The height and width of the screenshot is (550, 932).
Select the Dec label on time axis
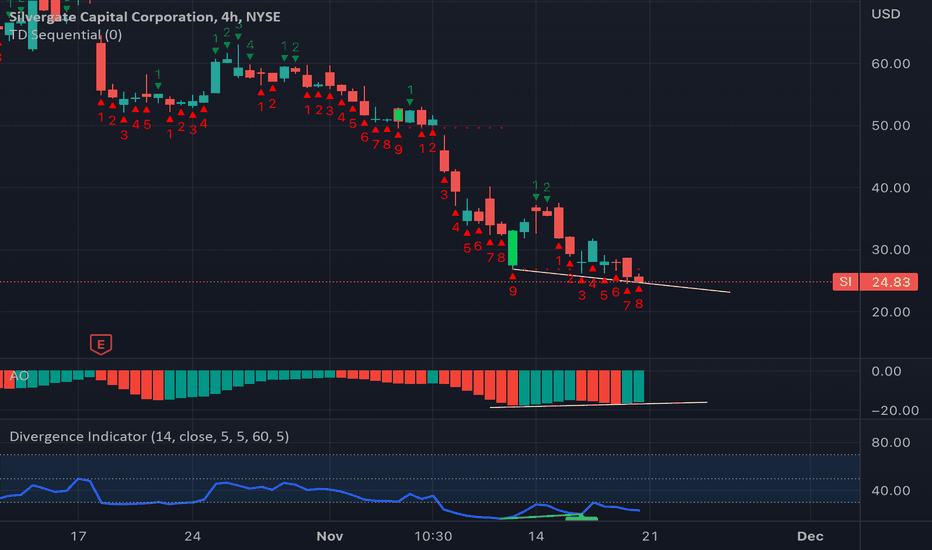click(810, 536)
